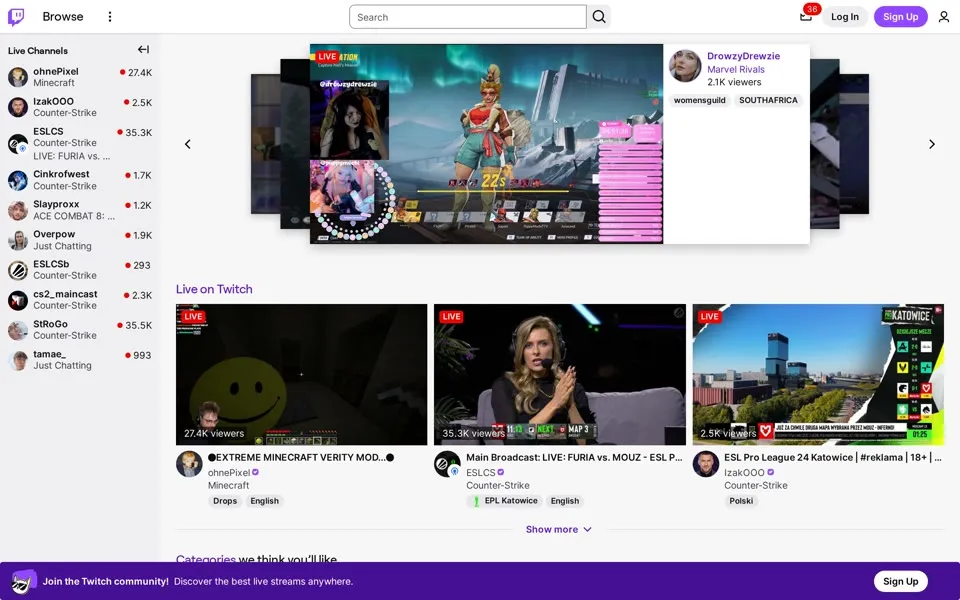The image size is (960, 600).
Task: Open ESLCSb avatar in sidebar
Action: [18, 270]
